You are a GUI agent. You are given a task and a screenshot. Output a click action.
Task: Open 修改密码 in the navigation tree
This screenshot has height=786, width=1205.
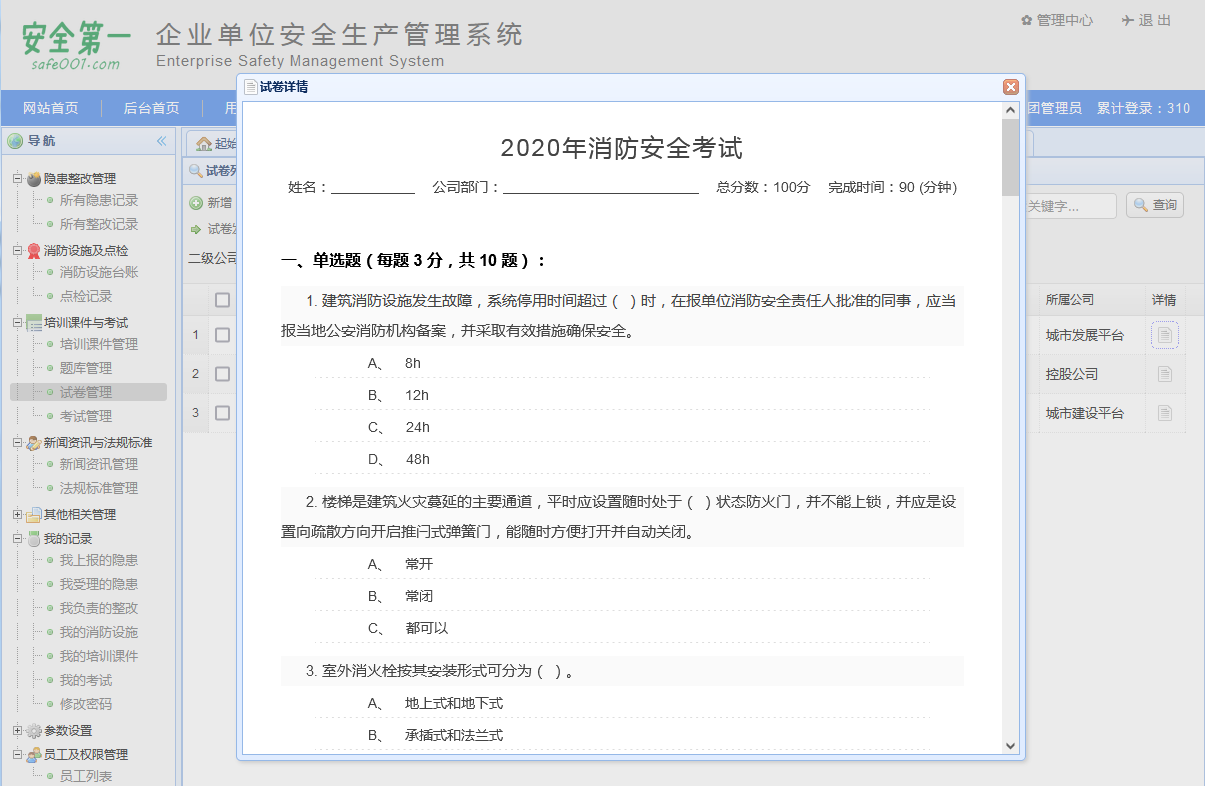[86, 704]
